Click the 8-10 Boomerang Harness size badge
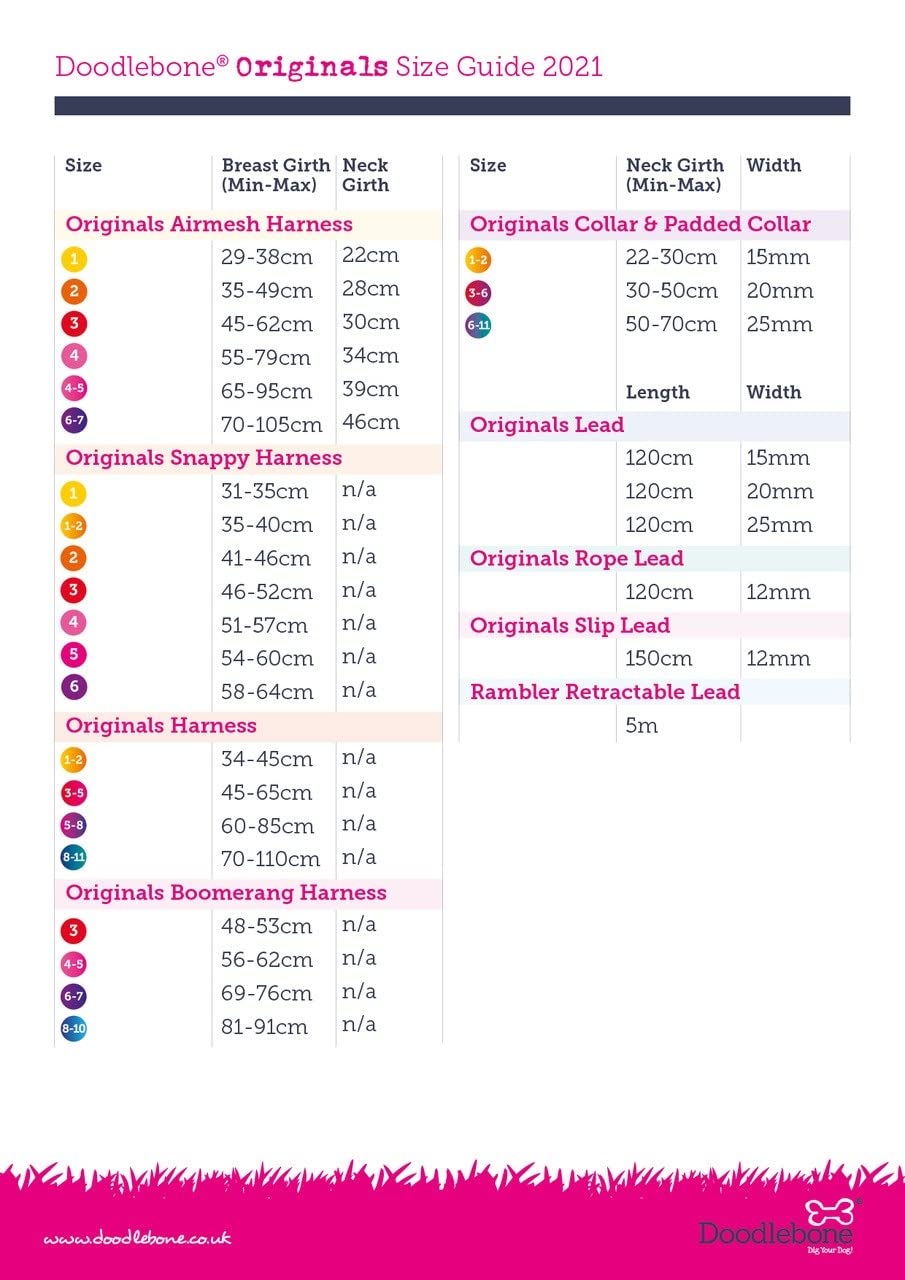The image size is (905, 1280). (x=73, y=1027)
